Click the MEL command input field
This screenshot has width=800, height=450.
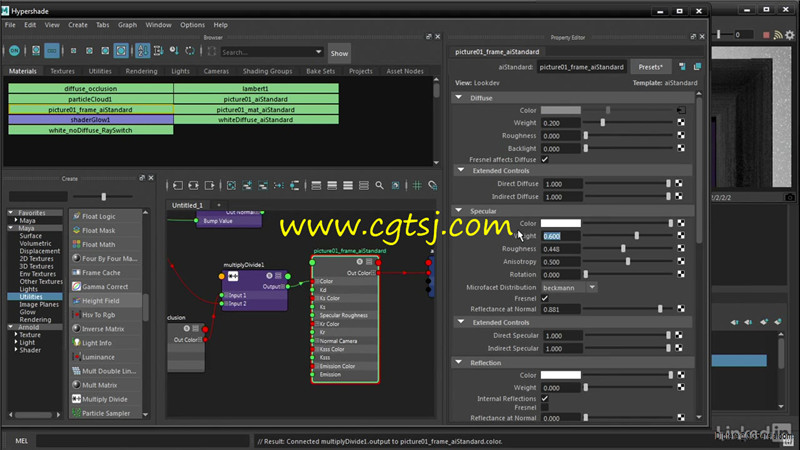[x=143, y=441]
